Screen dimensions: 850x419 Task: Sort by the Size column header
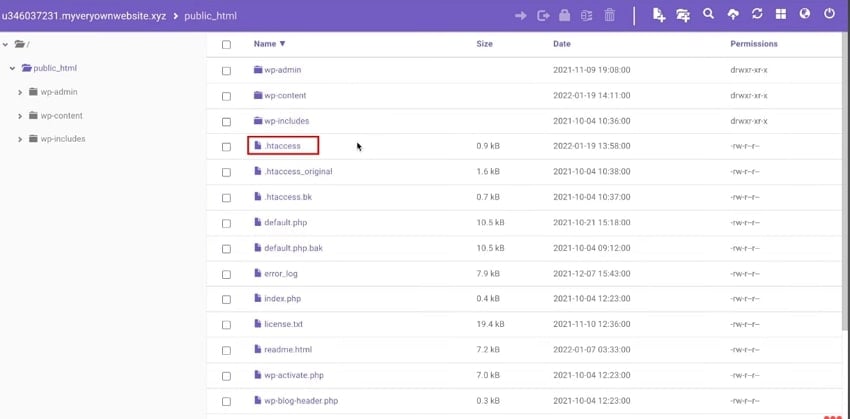point(484,44)
